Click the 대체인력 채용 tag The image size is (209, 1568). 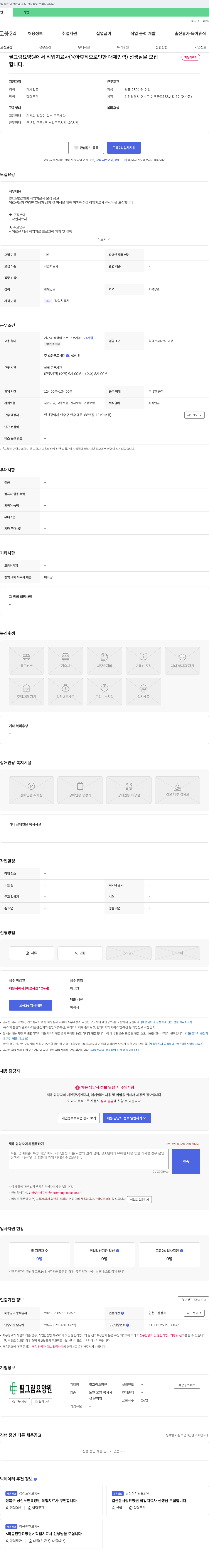[52, 345]
